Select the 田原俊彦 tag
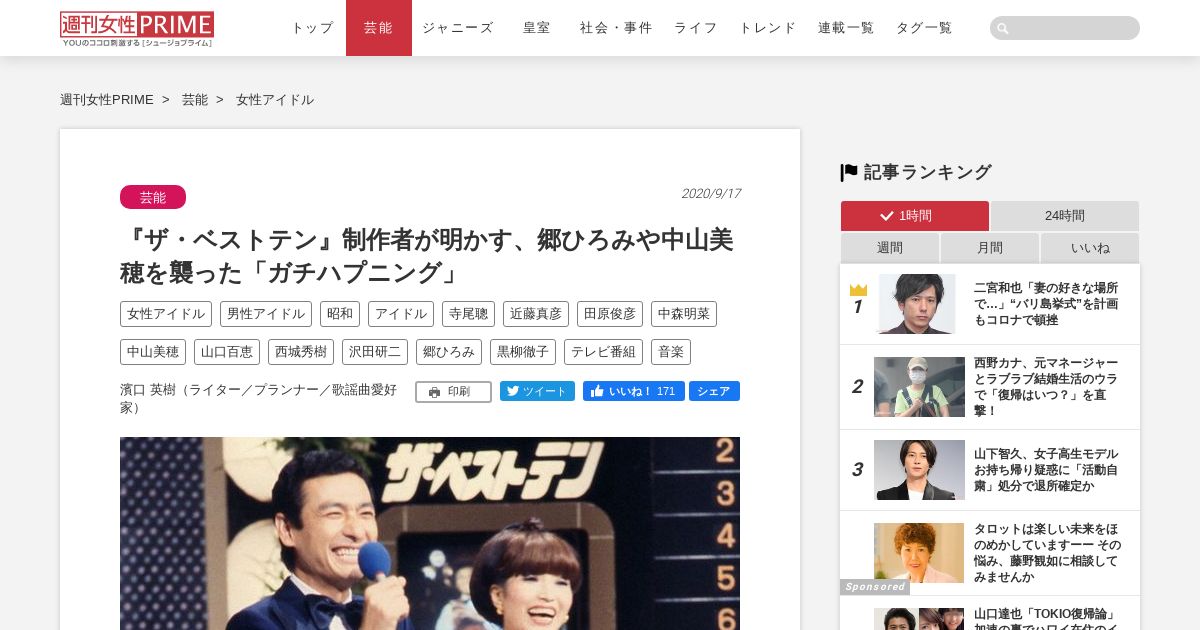 coord(610,314)
